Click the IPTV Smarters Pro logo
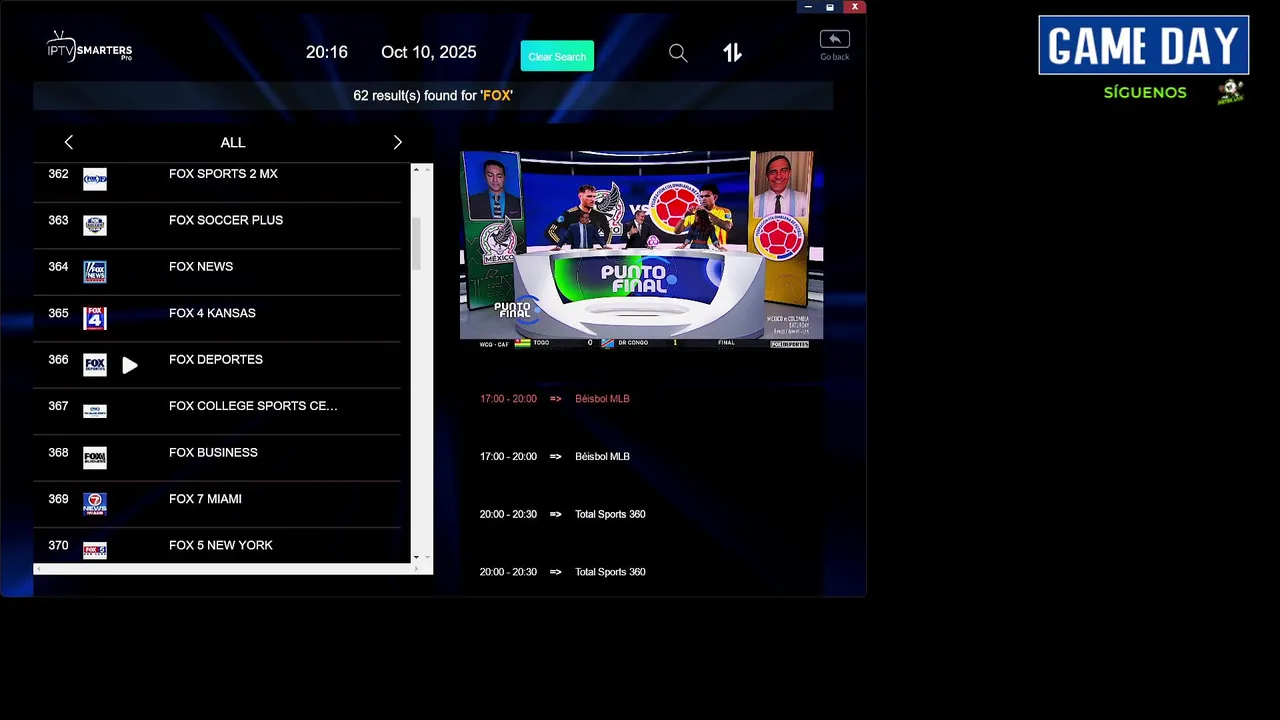1280x720 pixels. pyautogui.click(x=90, y=46)
